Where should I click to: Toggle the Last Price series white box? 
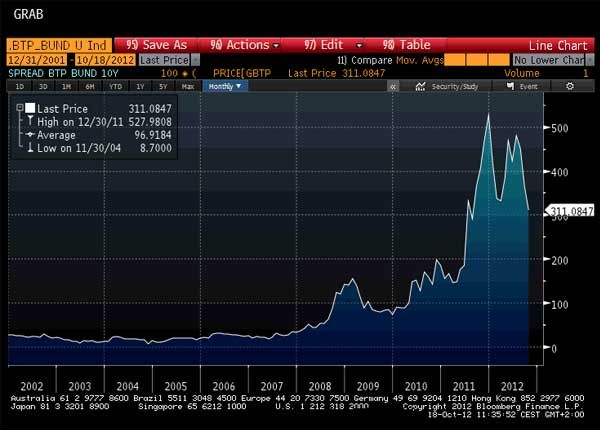(x=30, y=107)
